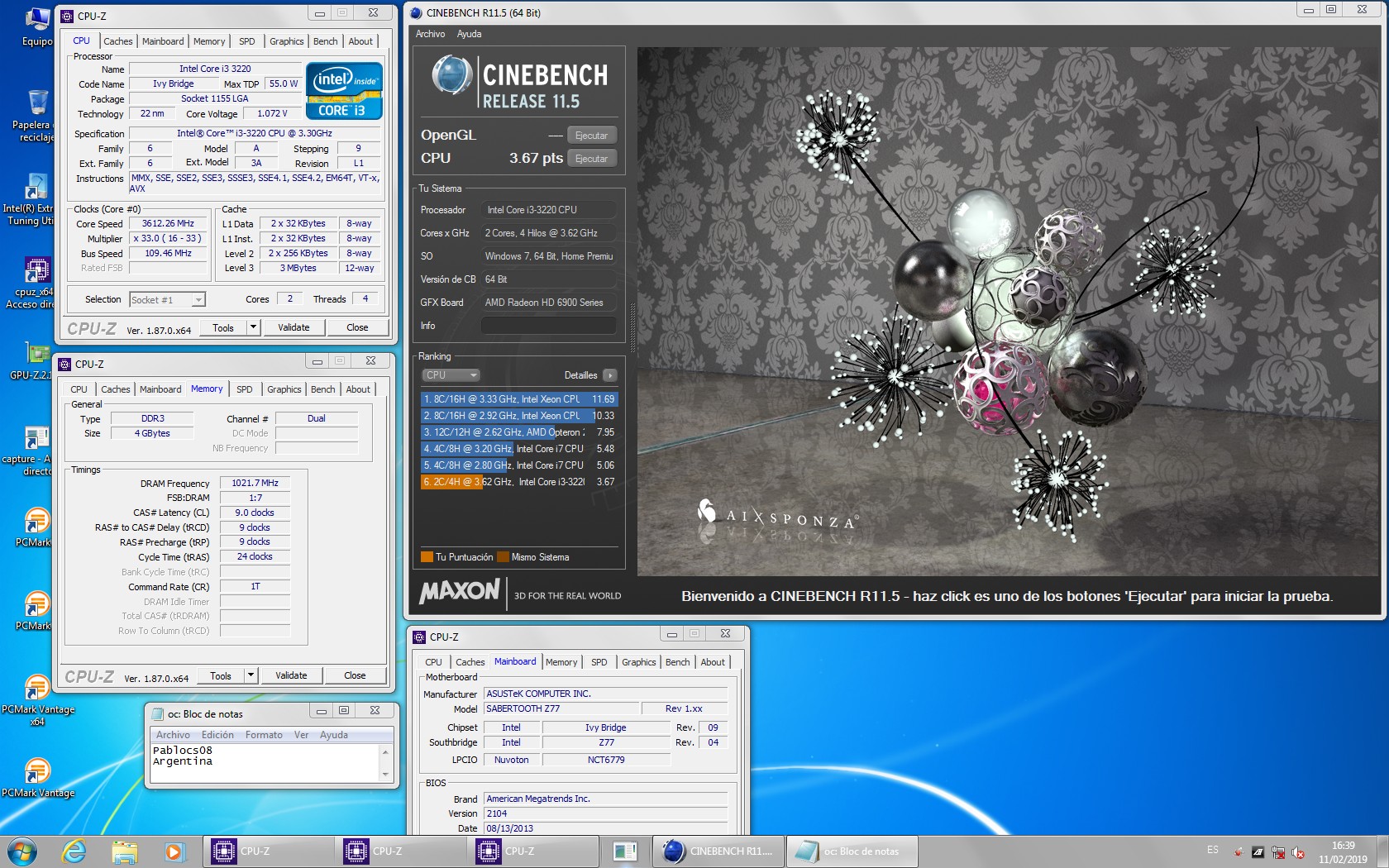Click the Cinebench sphere logo

tap(451, 76)
